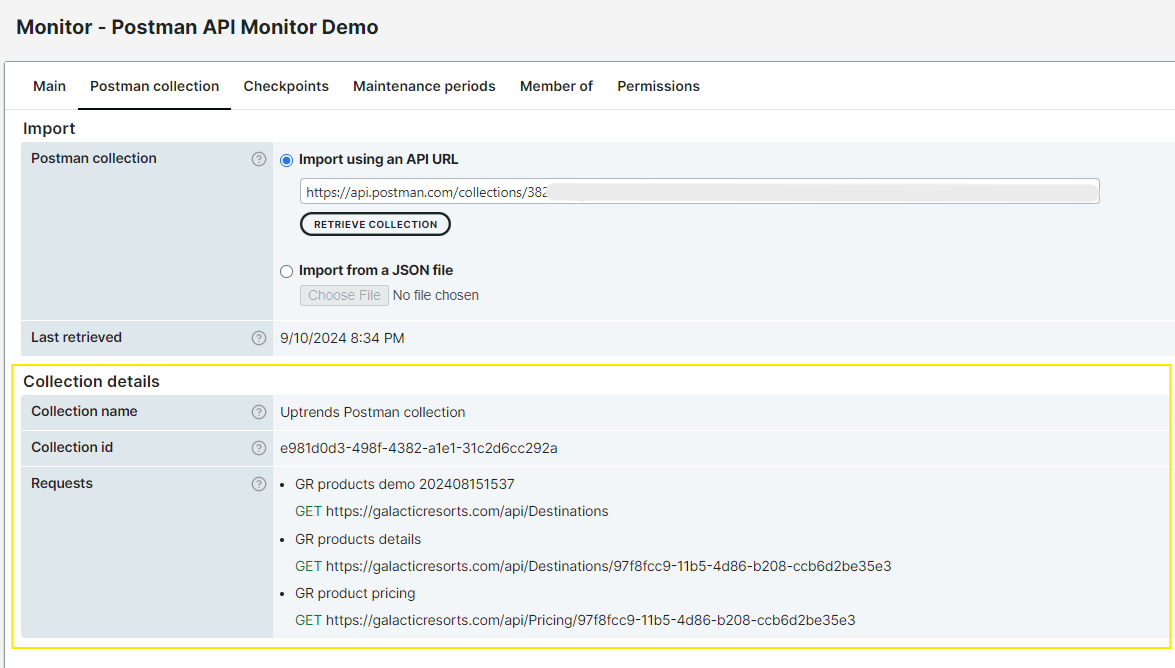The width and height of the screenshot is (1175, 668).
Task: View the Member of tab
Action: click(x=556, y=86)
